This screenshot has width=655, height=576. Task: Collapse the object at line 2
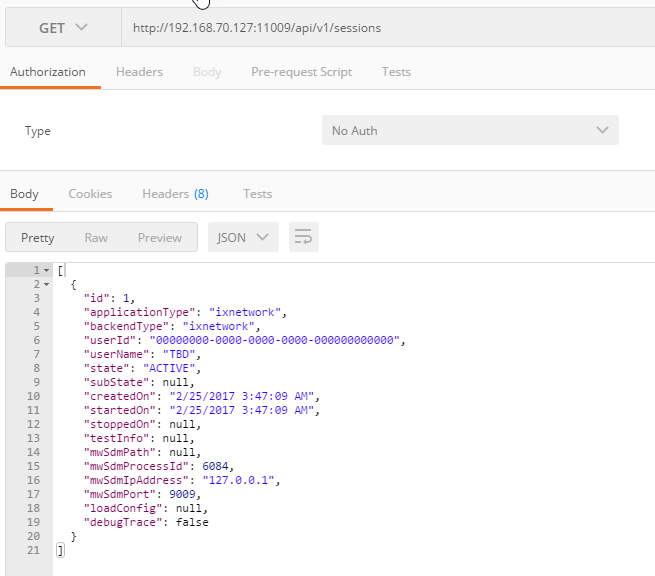click(46, 285)
